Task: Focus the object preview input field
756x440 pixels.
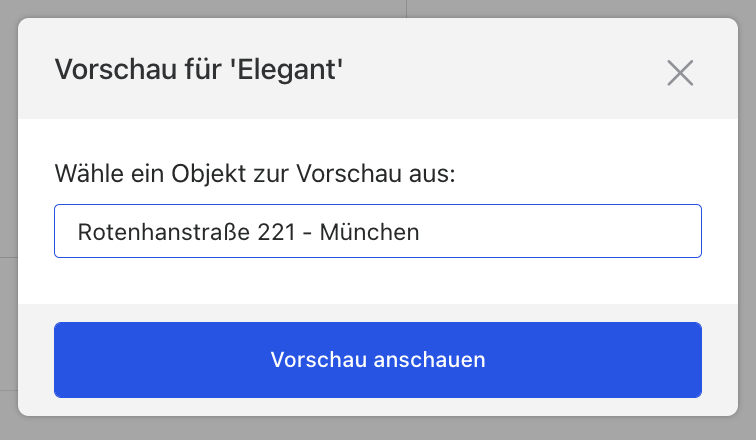Action: (378, 232)
